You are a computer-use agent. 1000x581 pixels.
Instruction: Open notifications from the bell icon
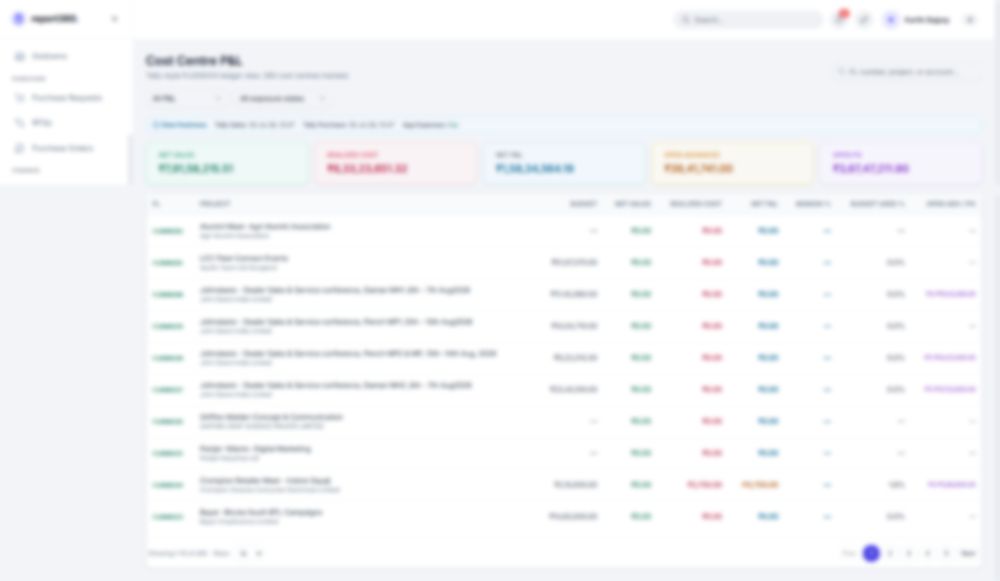pyautogui.click(x=839, y=20)
